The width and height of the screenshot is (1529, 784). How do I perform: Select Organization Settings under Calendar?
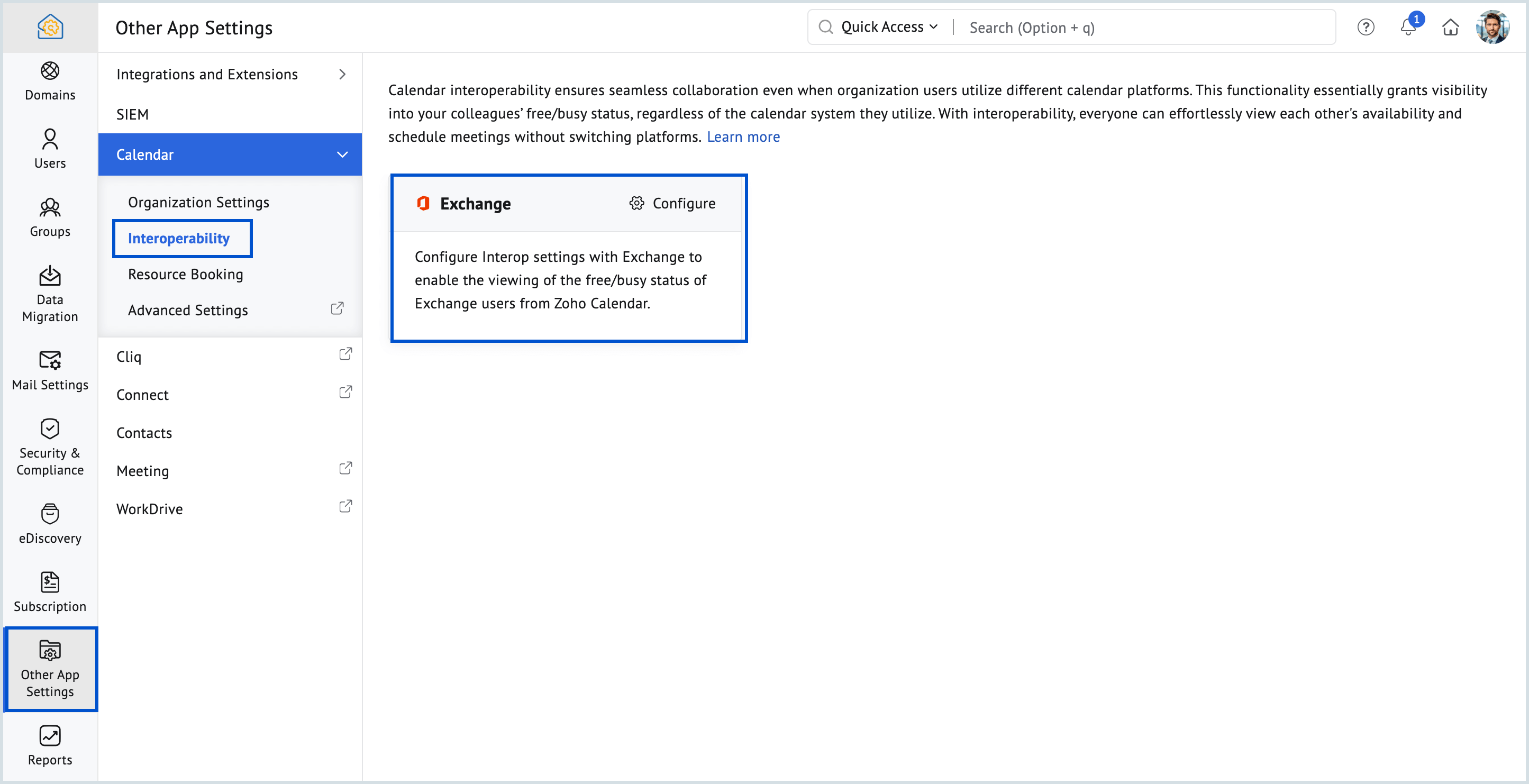click(198, 203)
